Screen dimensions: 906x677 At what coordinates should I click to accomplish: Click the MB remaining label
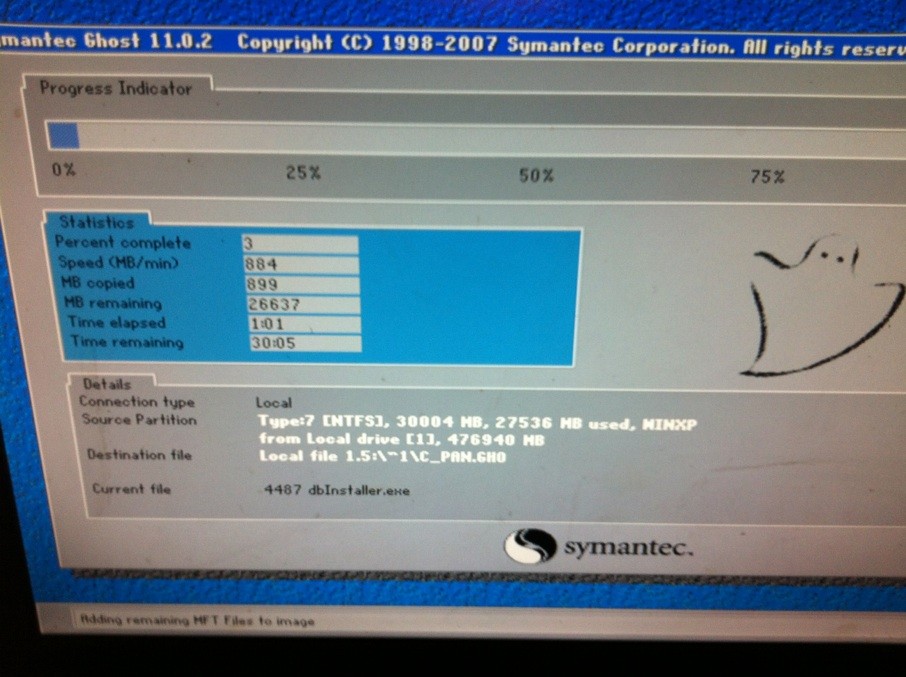click(x=113, y=303)
